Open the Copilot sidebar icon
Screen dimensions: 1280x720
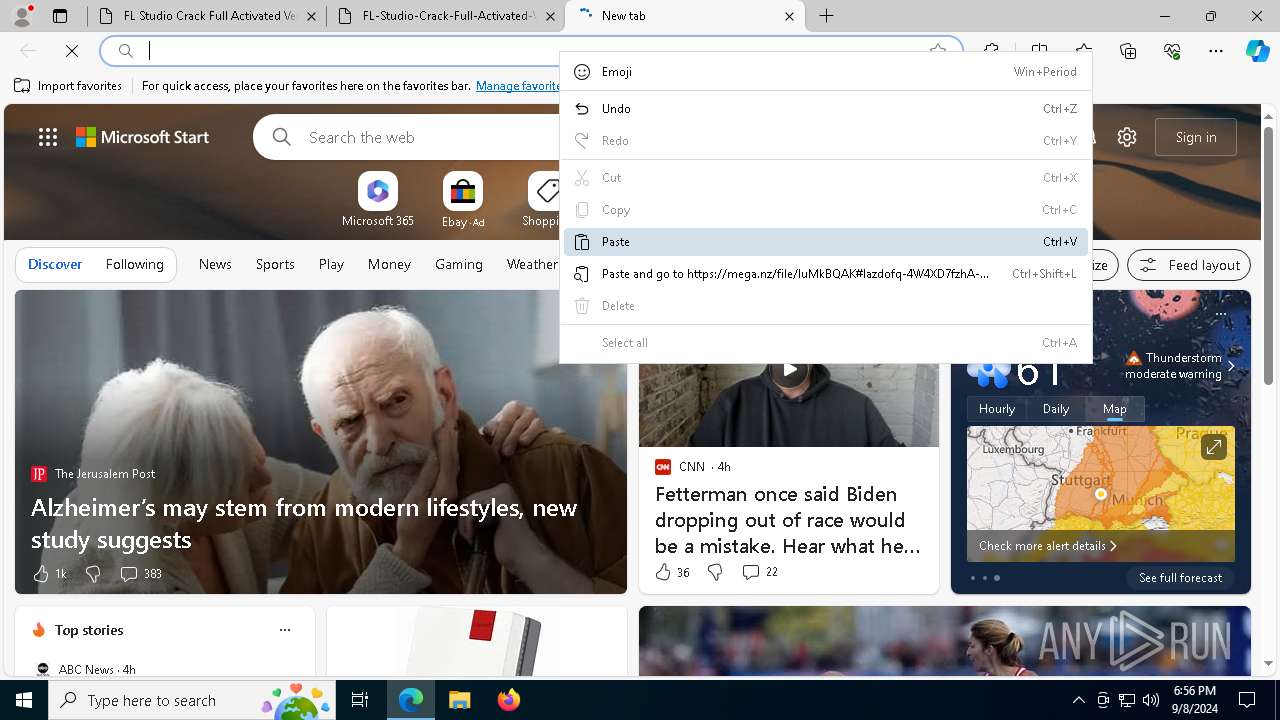point(1257,51)
